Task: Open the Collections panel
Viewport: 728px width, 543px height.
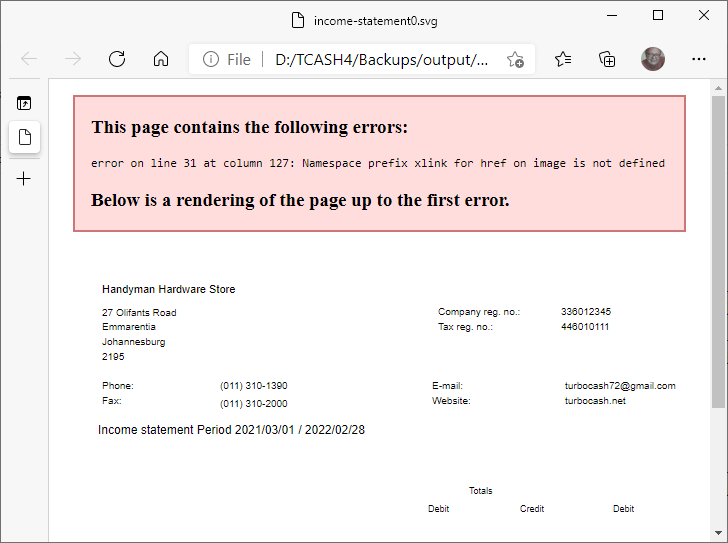Action: click(x=607, y=59)
